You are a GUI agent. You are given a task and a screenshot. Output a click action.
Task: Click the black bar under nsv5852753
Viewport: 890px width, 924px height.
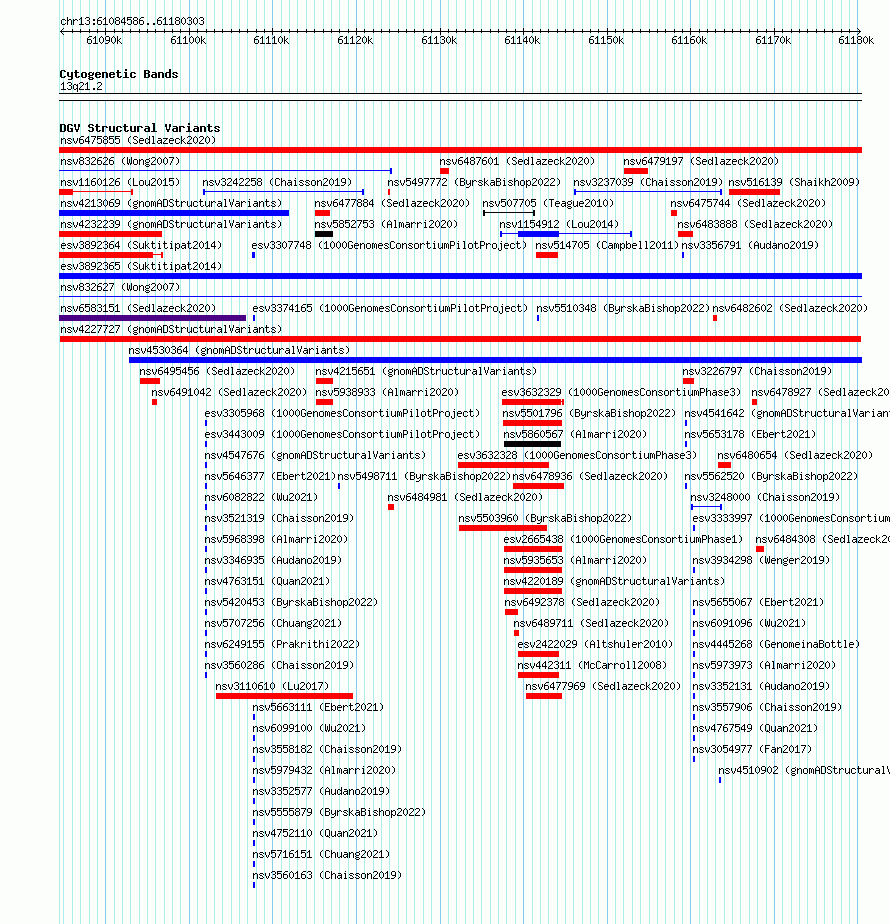(x=324, y=235)
